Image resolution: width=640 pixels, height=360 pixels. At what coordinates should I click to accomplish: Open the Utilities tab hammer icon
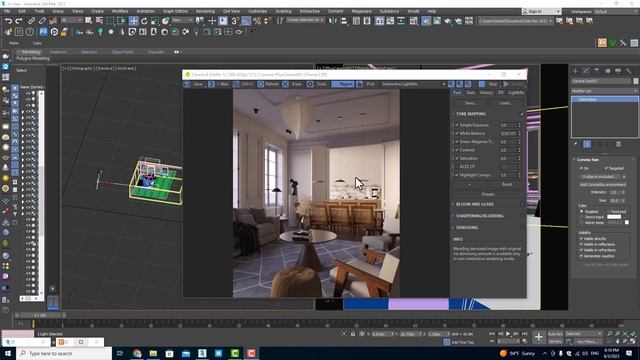629,71
